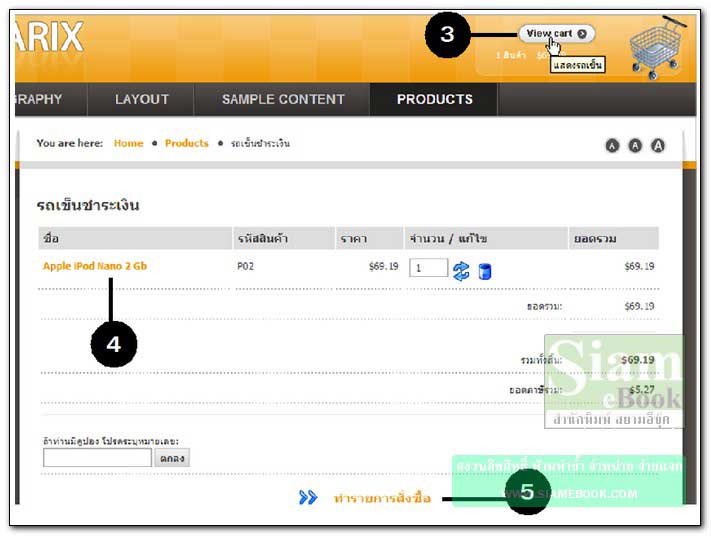Follow the Home breadcrumb link
Viewport: 711px width, 536px height.
tap(128, 143)
